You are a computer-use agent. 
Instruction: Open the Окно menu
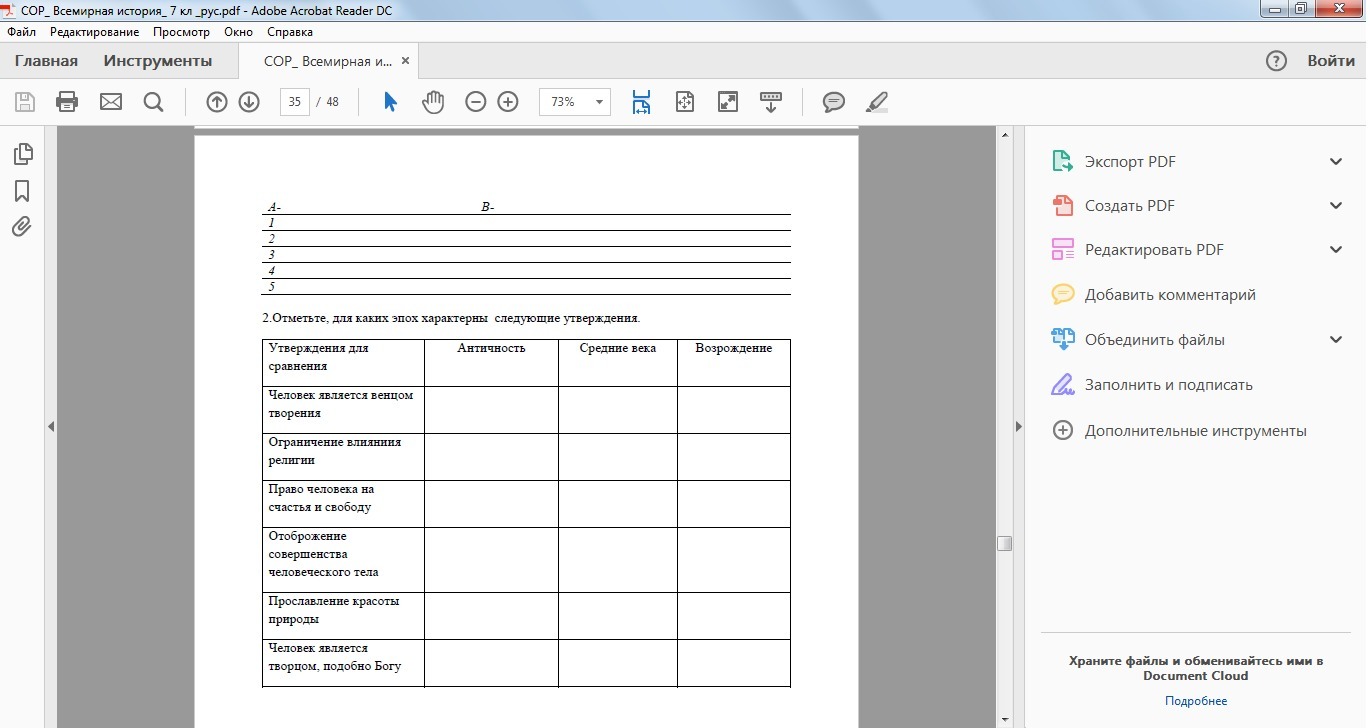(239, 32)
